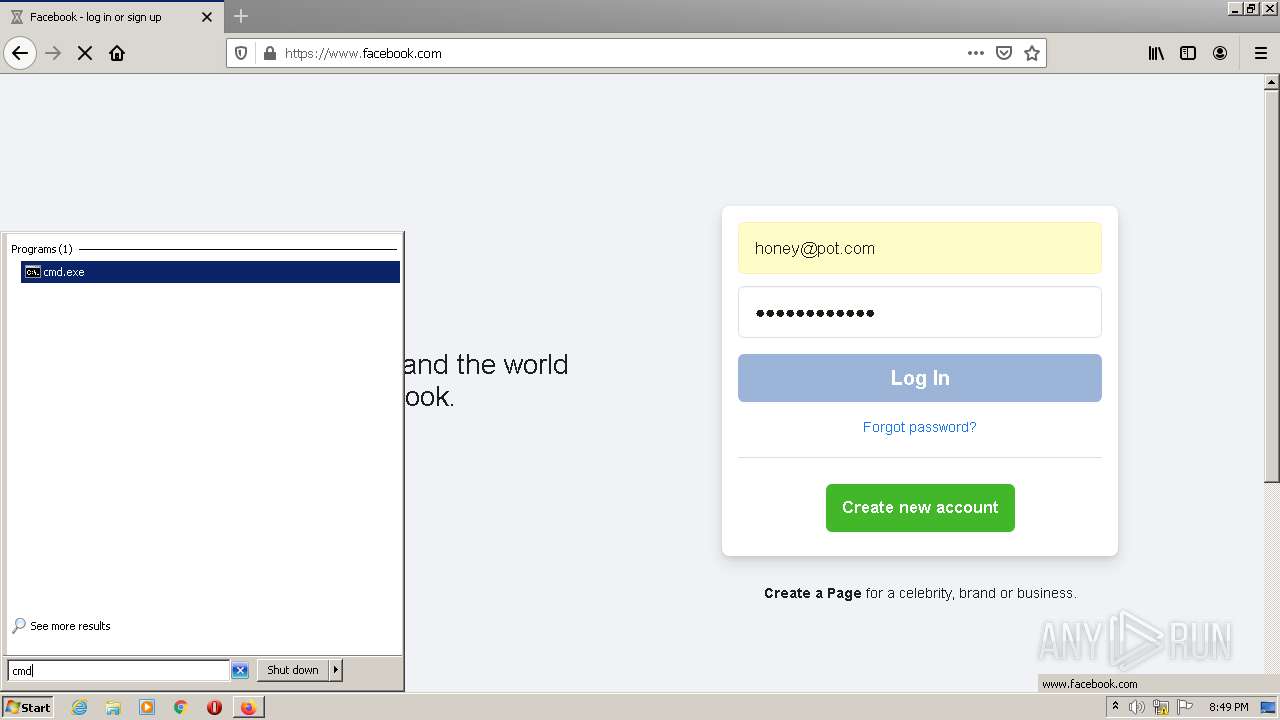Launch Google Chrome from the taskbar

[181, 707]
